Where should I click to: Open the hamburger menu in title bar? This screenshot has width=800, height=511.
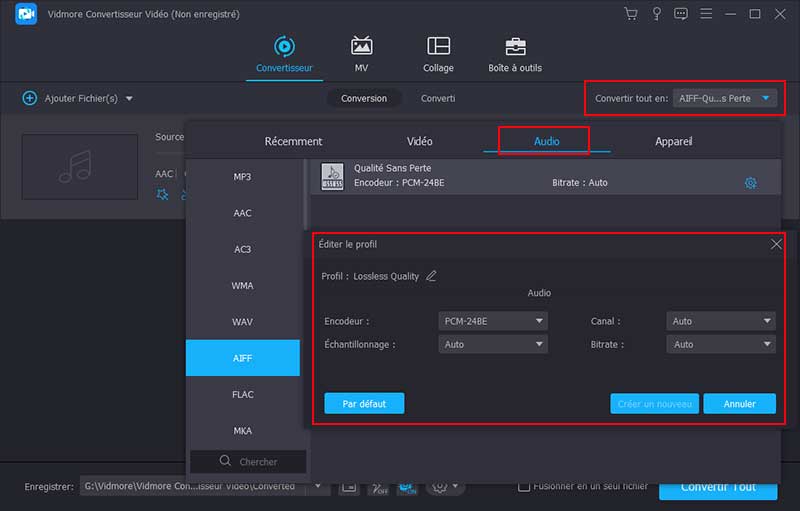pos(706,14)
